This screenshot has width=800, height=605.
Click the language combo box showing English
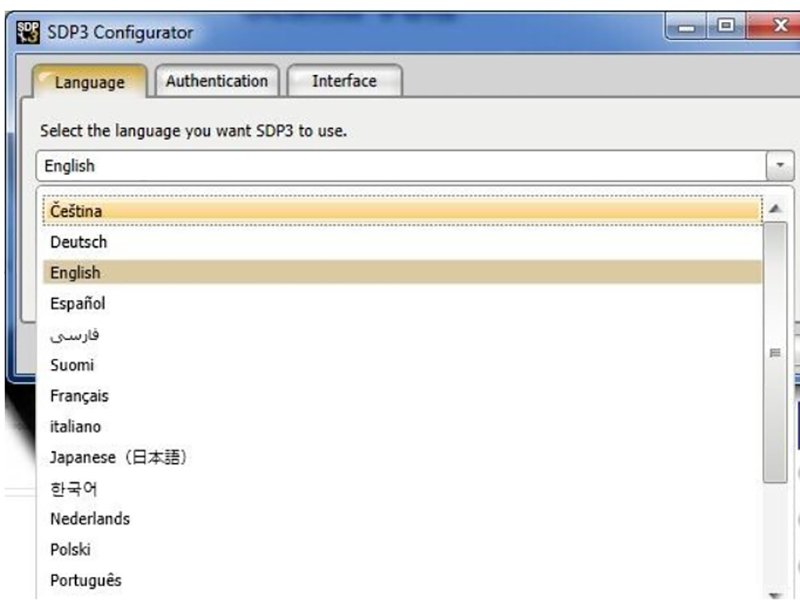point(415,165)
